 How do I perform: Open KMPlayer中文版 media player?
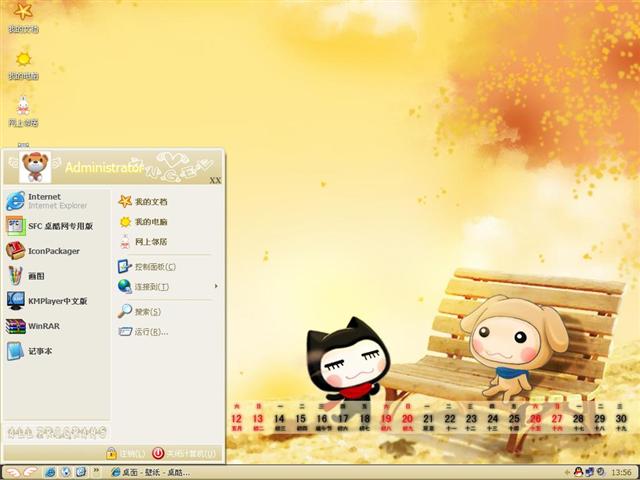coord(56,301)
